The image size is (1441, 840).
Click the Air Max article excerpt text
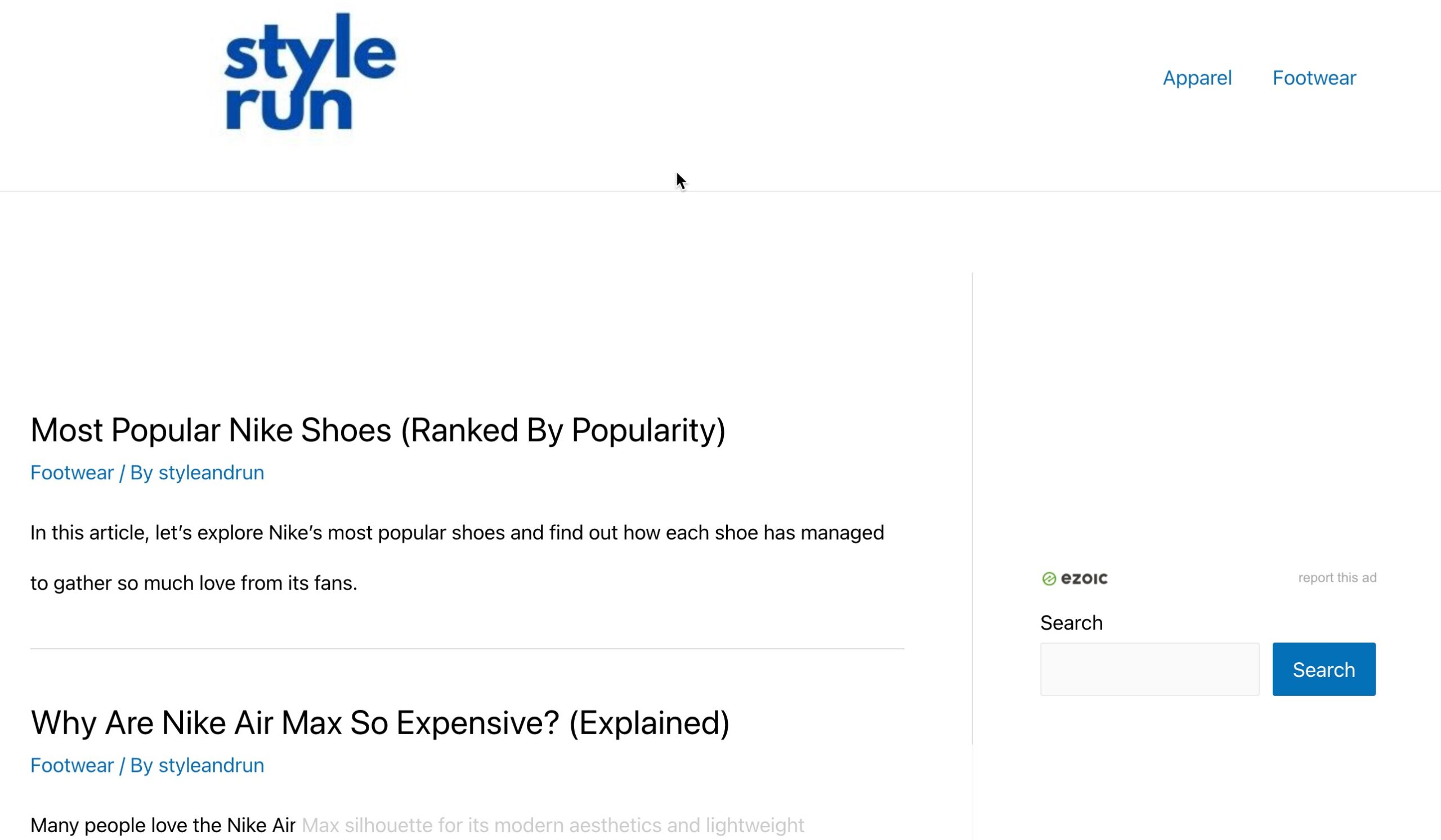pos(417,825)
